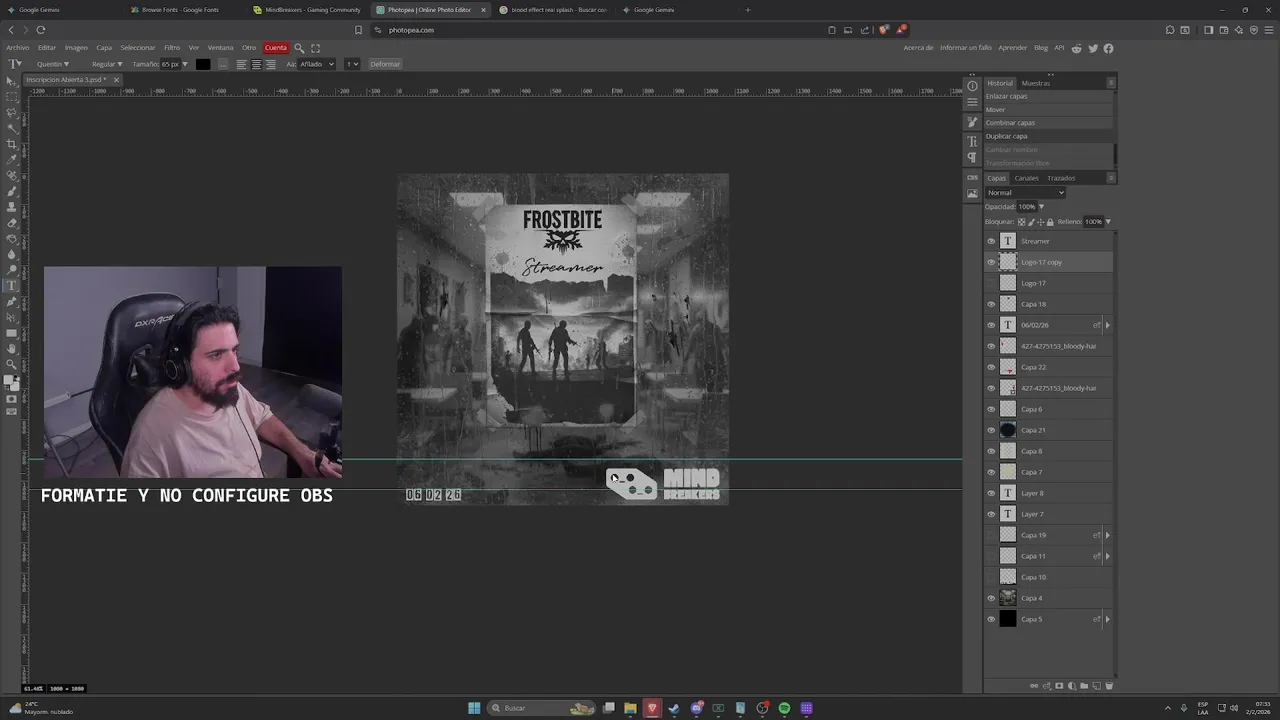This screenshot has width=1280, height=720.
Task: Open the Relleno slider dropdown arrow
Action: pyautogui.click(x=1108, y=221)
